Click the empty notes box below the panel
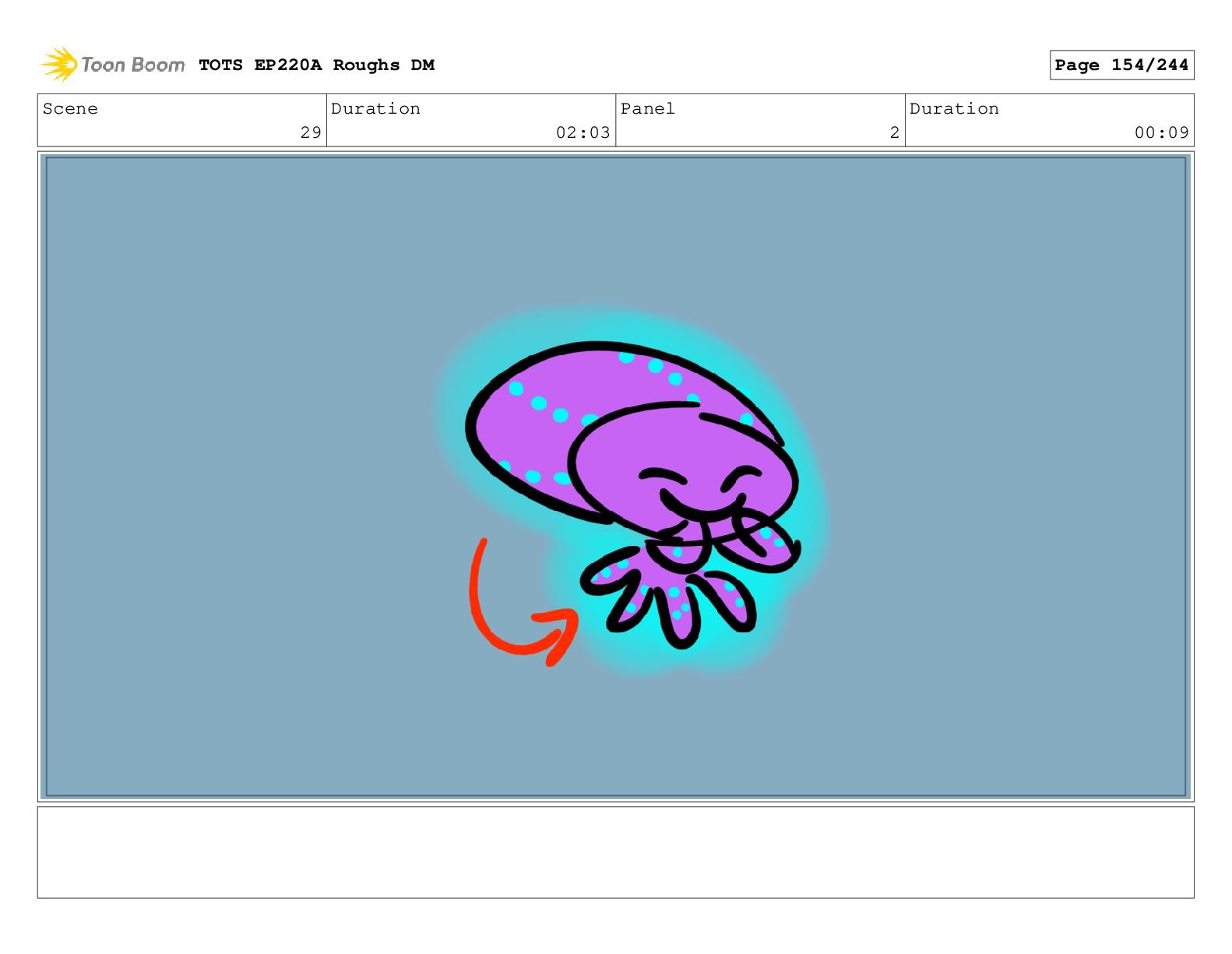This screenshot has width=1232, height=954. [x=615, y=852]
